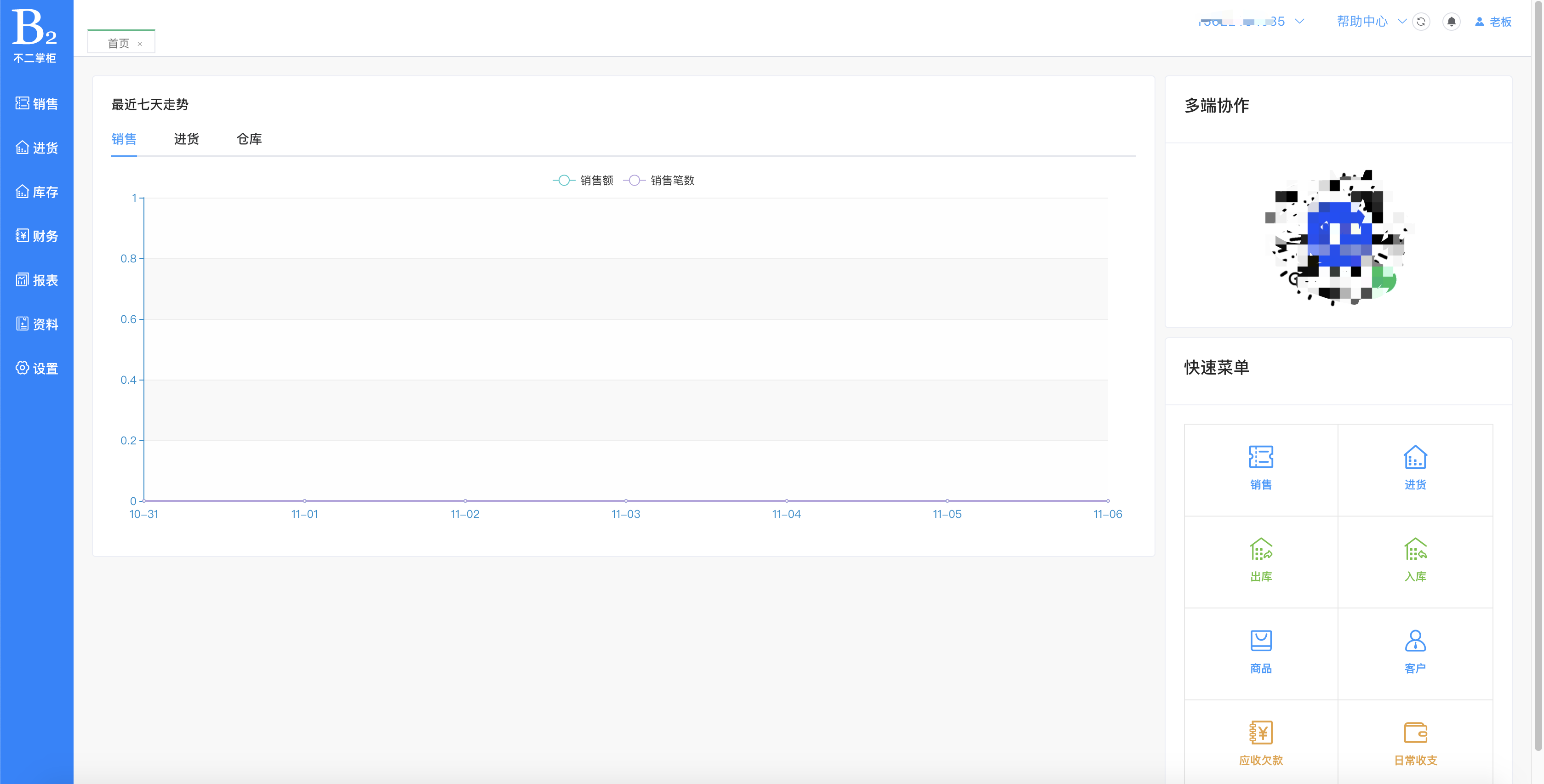Open 进货 in the quick menu
Screen dimensions: 1544x784
tap(1415, 470)
